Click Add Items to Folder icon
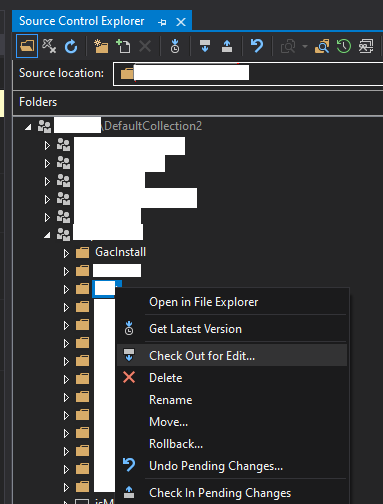 pos(123,46)
